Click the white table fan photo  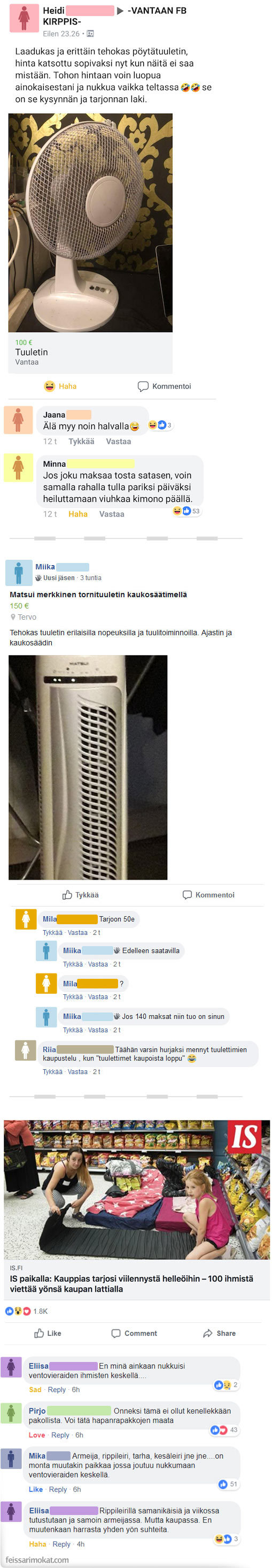click(x=90, y=223)
